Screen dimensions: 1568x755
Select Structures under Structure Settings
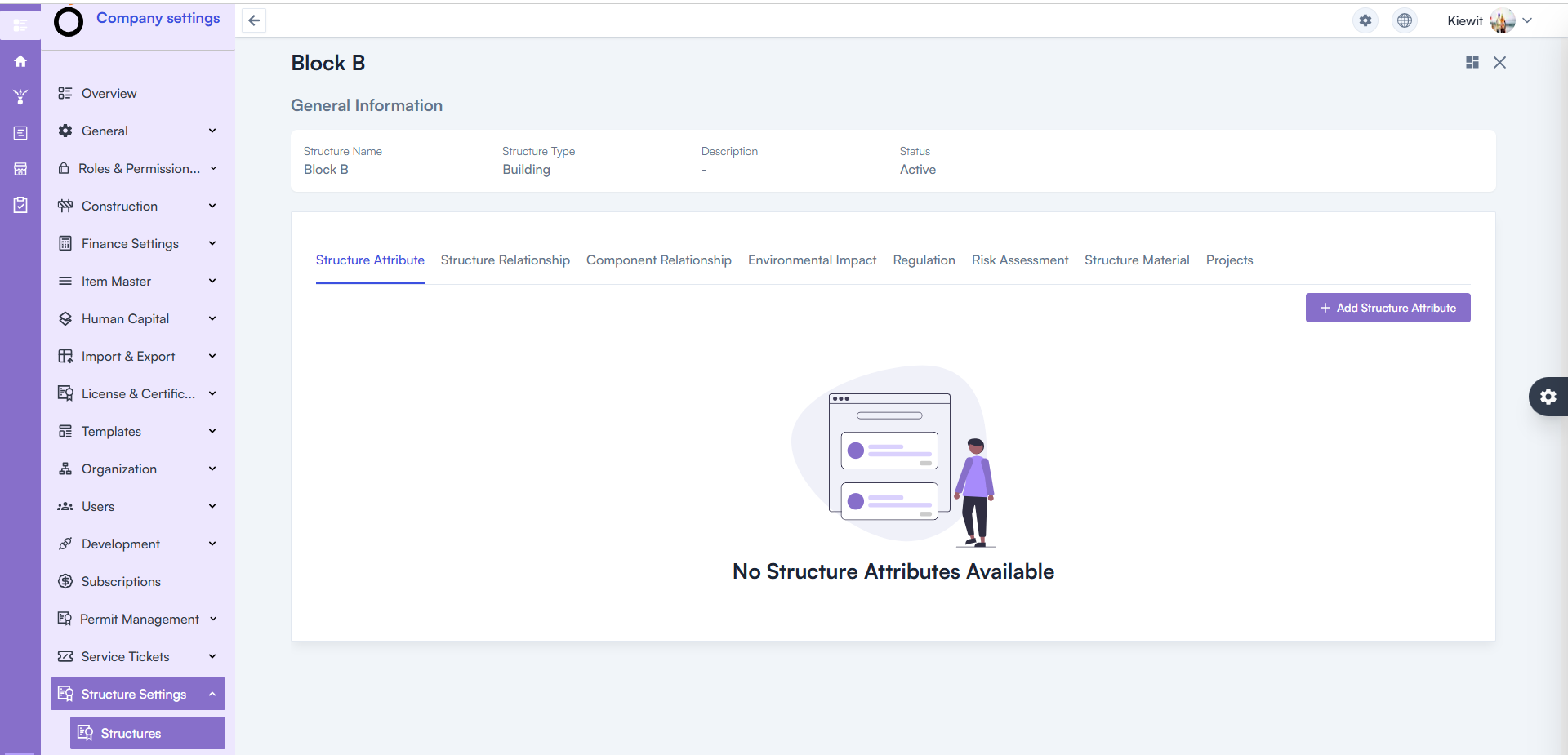point(131,733)
